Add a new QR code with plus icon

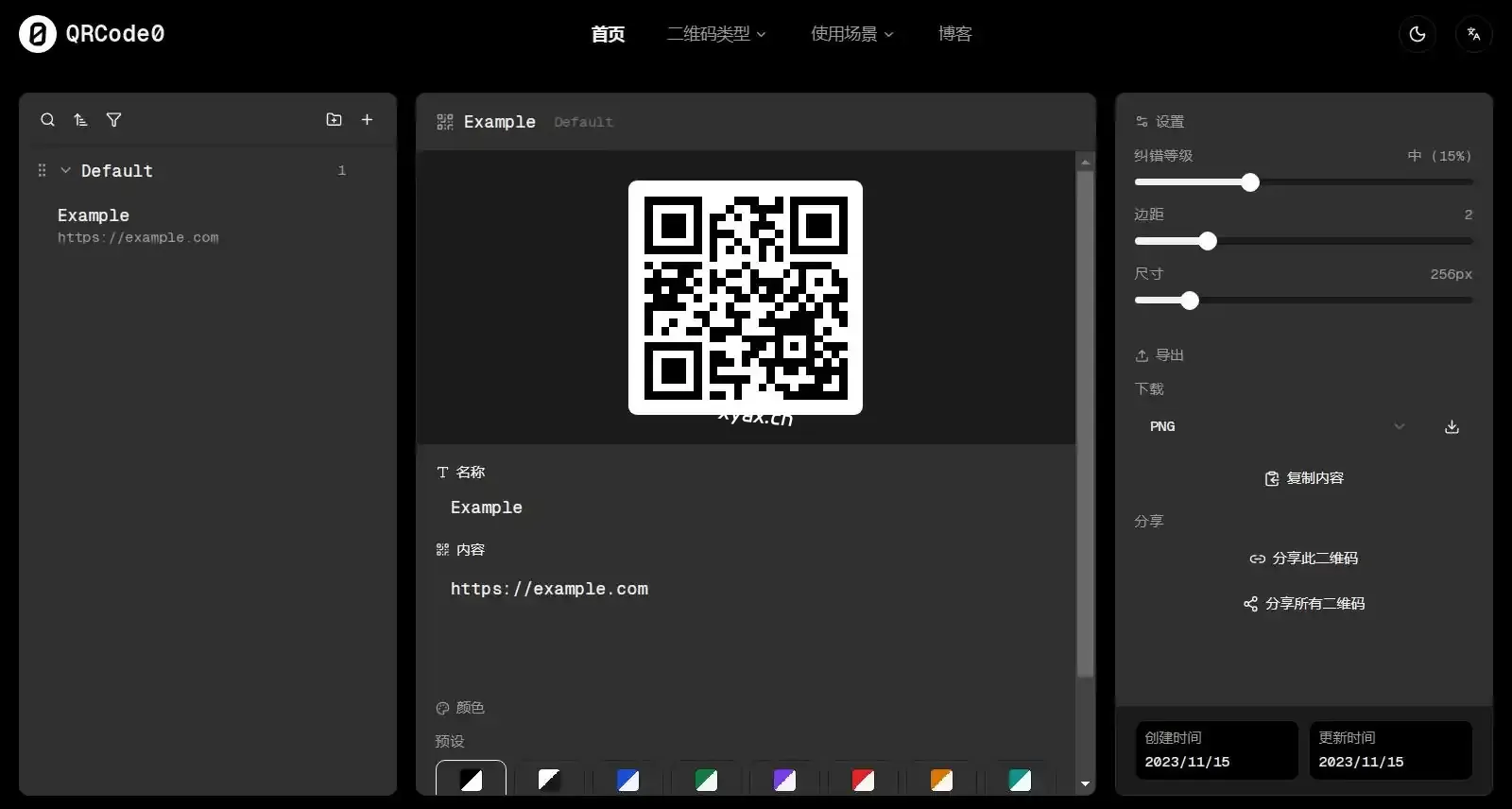click(x=367, y=120)
